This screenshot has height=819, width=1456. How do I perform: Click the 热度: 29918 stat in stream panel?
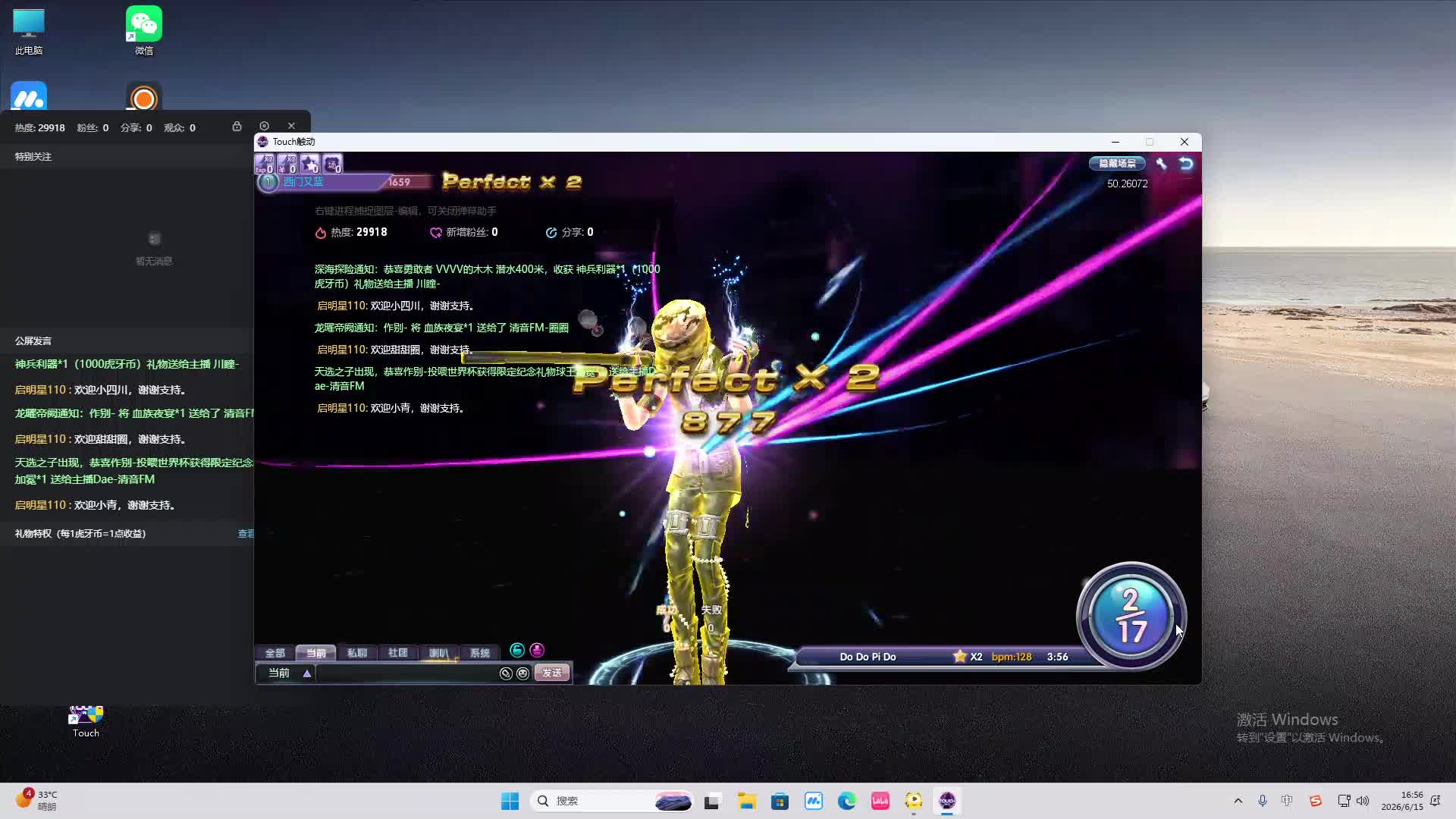click(x=39, y=128)
